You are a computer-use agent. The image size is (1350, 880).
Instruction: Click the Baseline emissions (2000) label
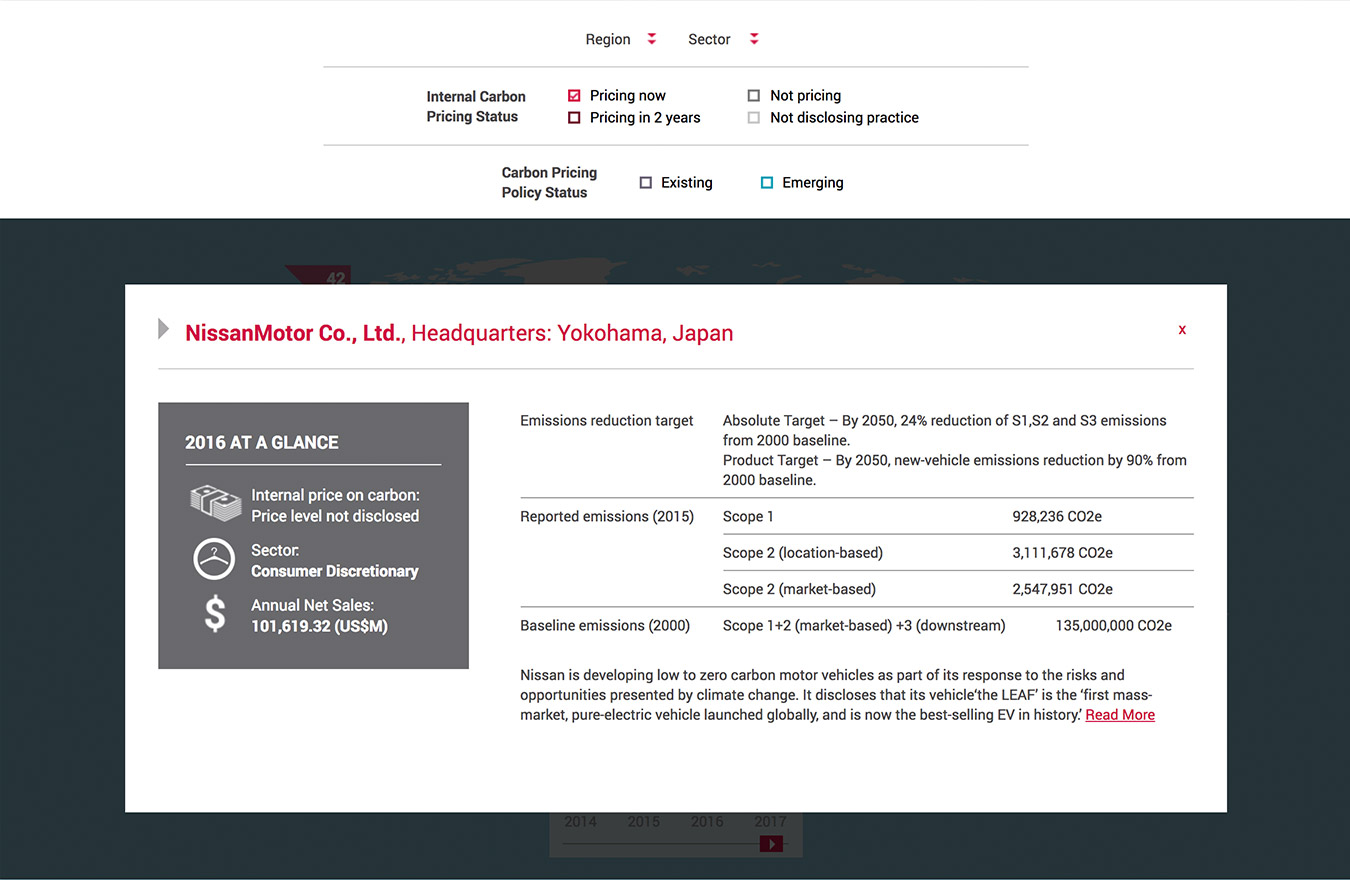click(x=605, y=626)
